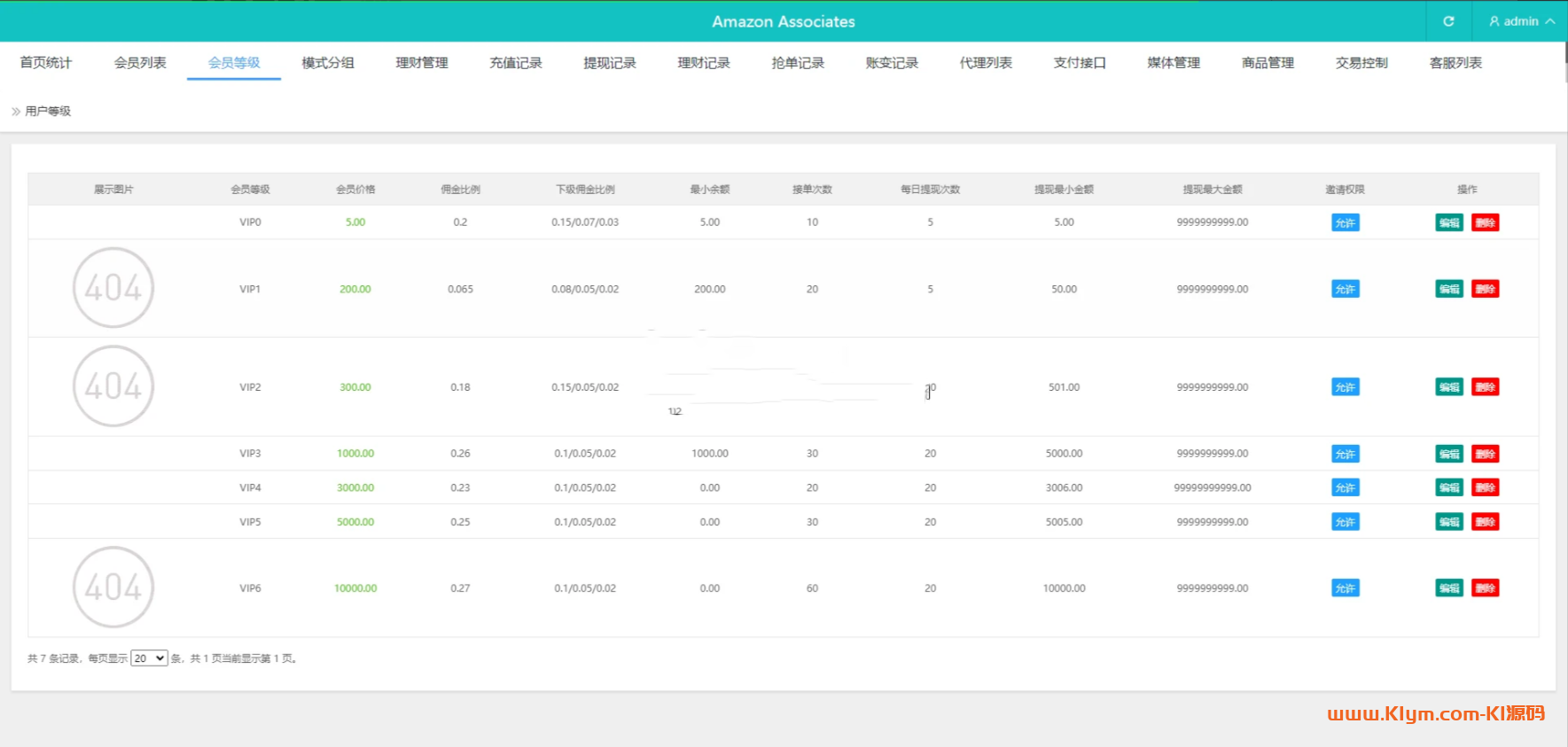Toggle the 允许 invite permission for VIP3
The height and width of the screenshot is (747, 1568).
click(1345, 455)
